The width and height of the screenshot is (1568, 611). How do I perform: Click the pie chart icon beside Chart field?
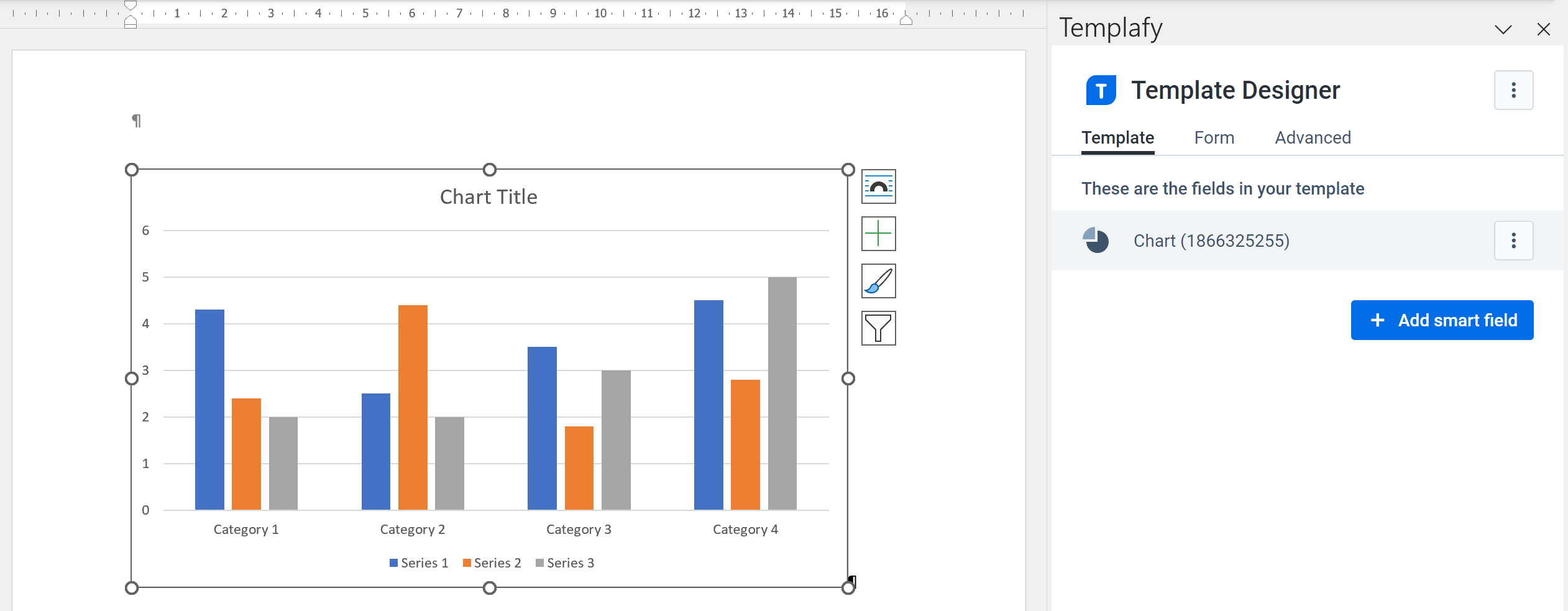point(1096,241)
